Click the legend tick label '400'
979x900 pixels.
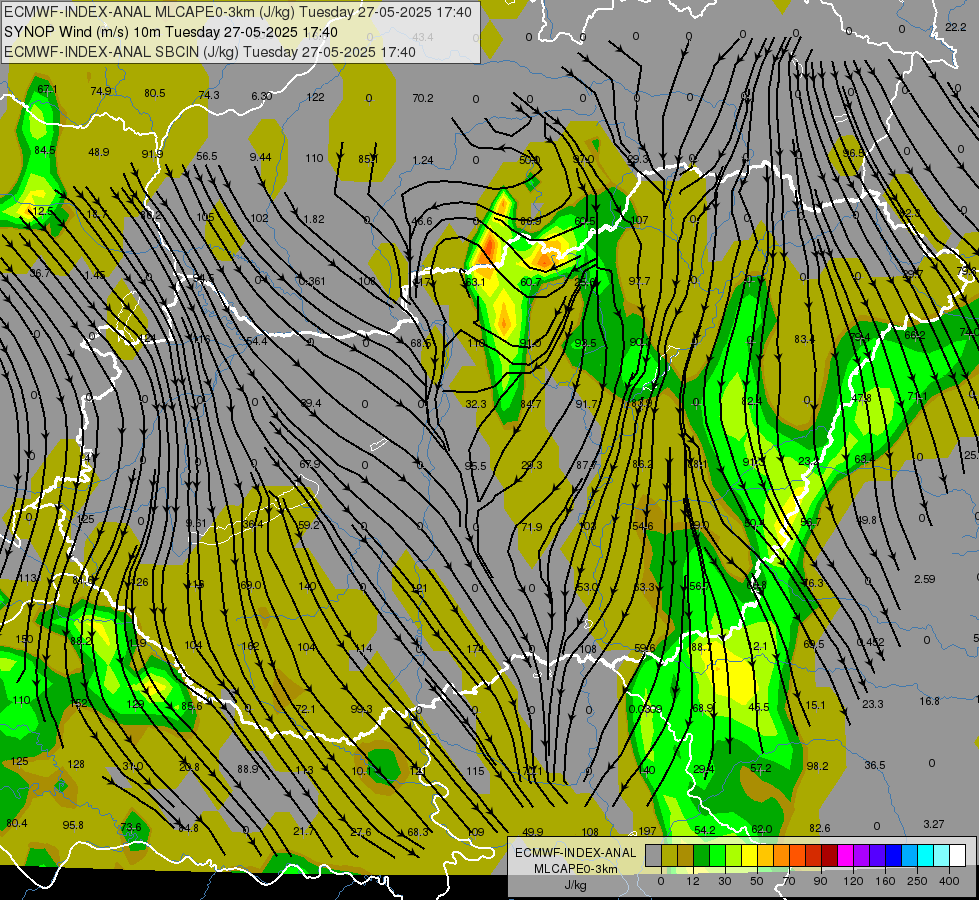coord(949,881)
